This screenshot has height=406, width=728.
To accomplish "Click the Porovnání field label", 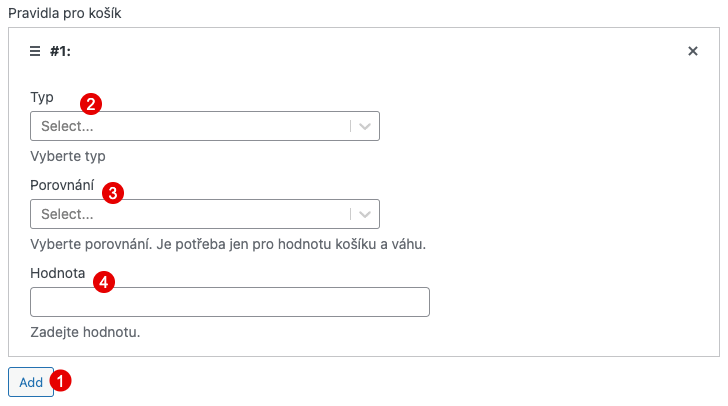I will 62,185.
